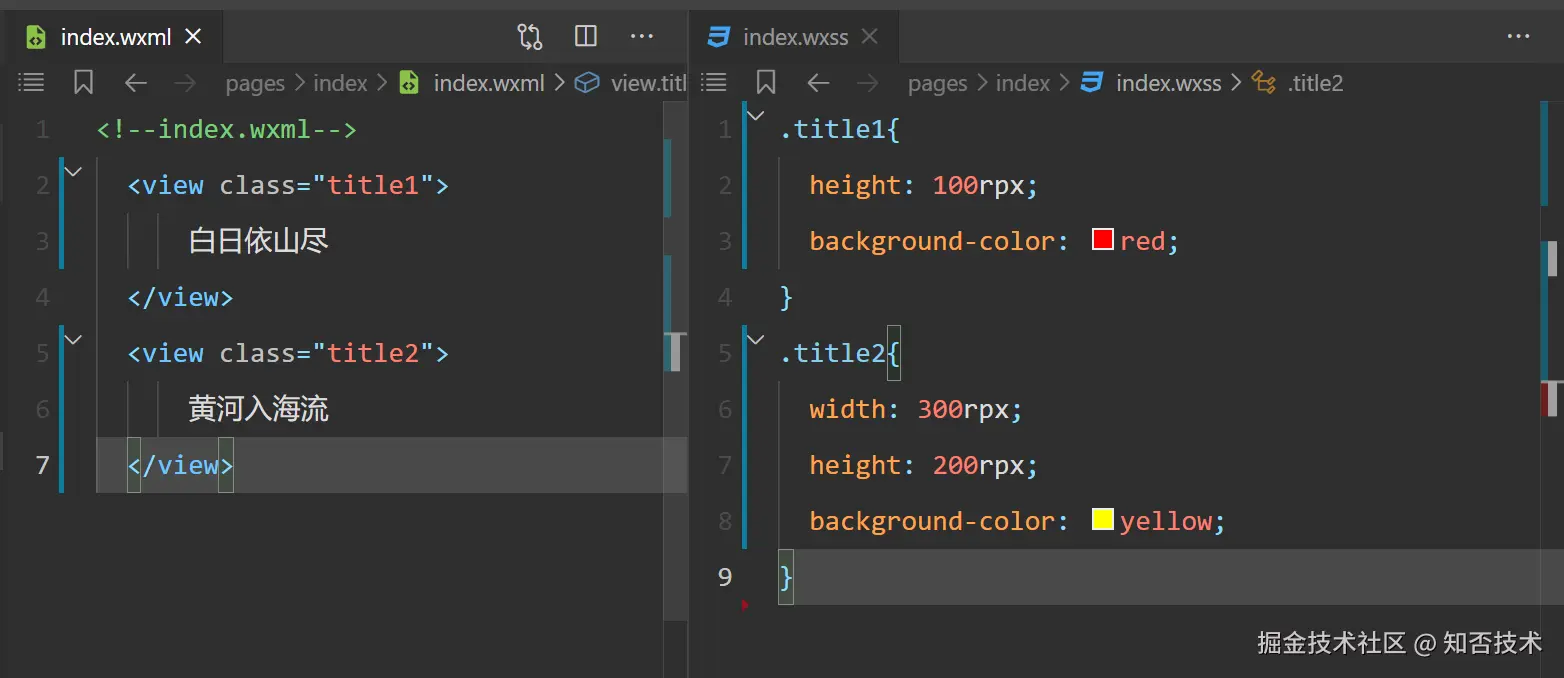Go forward with right arrow in left editor
This screenshot has width=1564, height=678.
185,83
